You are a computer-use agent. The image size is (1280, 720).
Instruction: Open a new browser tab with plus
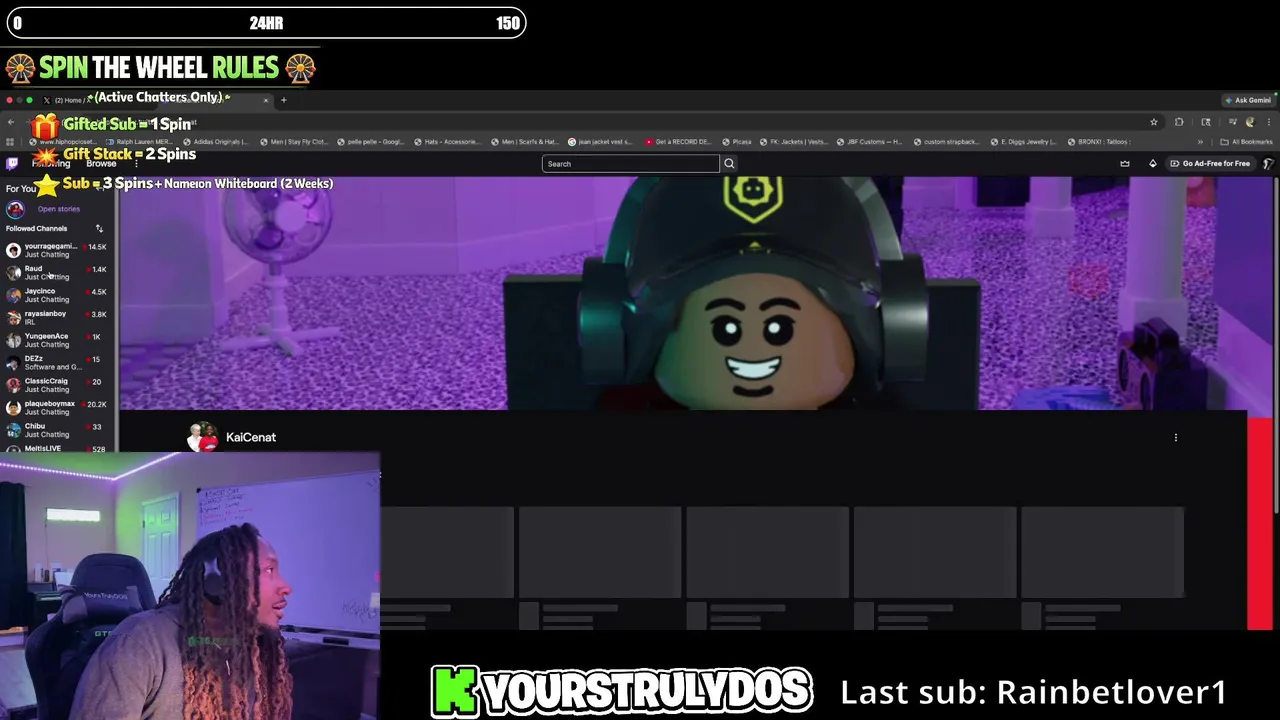click(283, 100)
